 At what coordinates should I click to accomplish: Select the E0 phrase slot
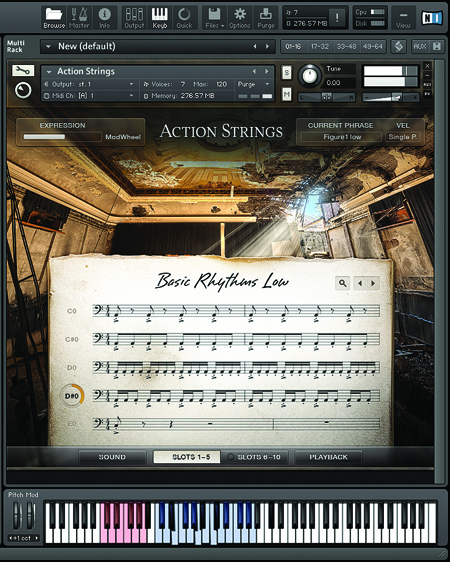click(72, 424)
